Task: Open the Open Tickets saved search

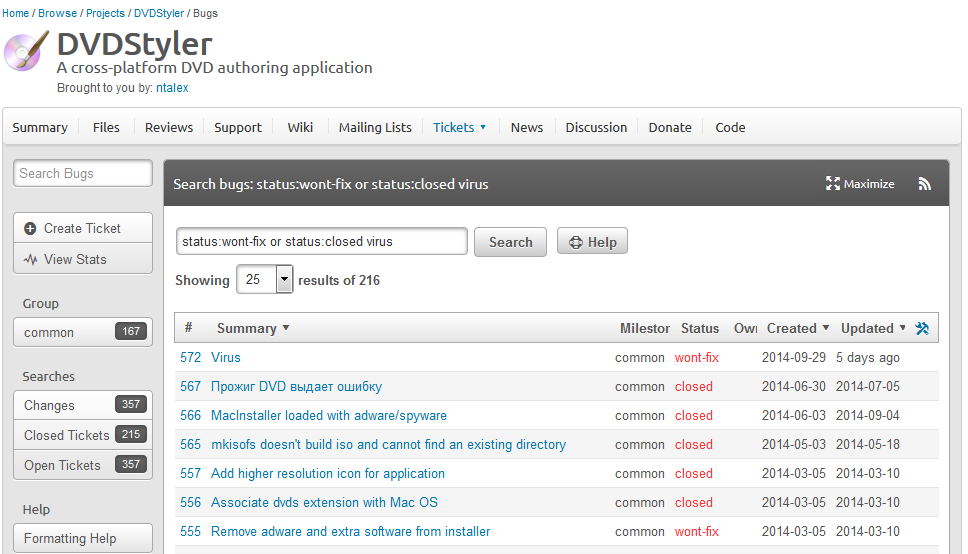Action: [83, 464]
